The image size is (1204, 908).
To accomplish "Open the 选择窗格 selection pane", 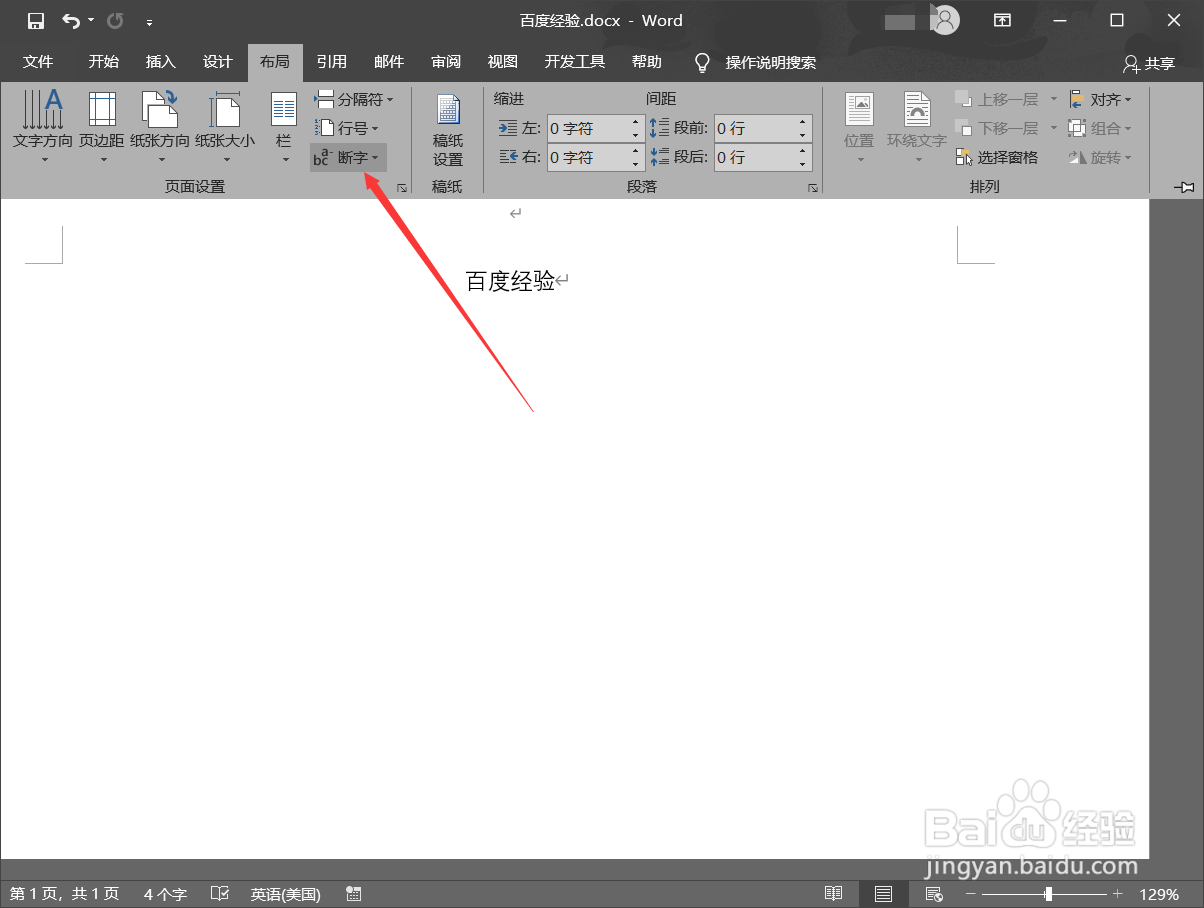I will [x=997, y=157].
